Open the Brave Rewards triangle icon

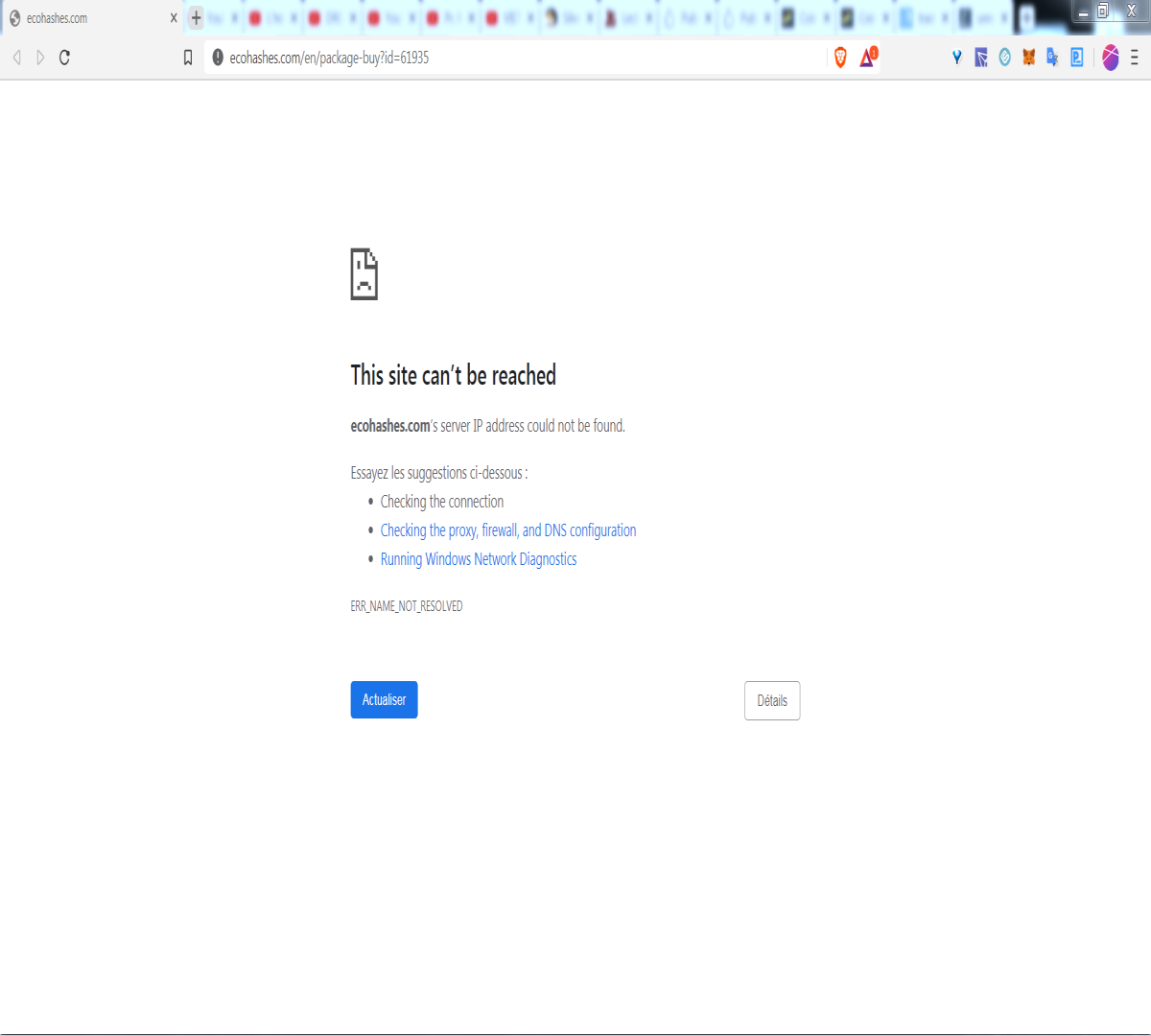click(868, 57)
